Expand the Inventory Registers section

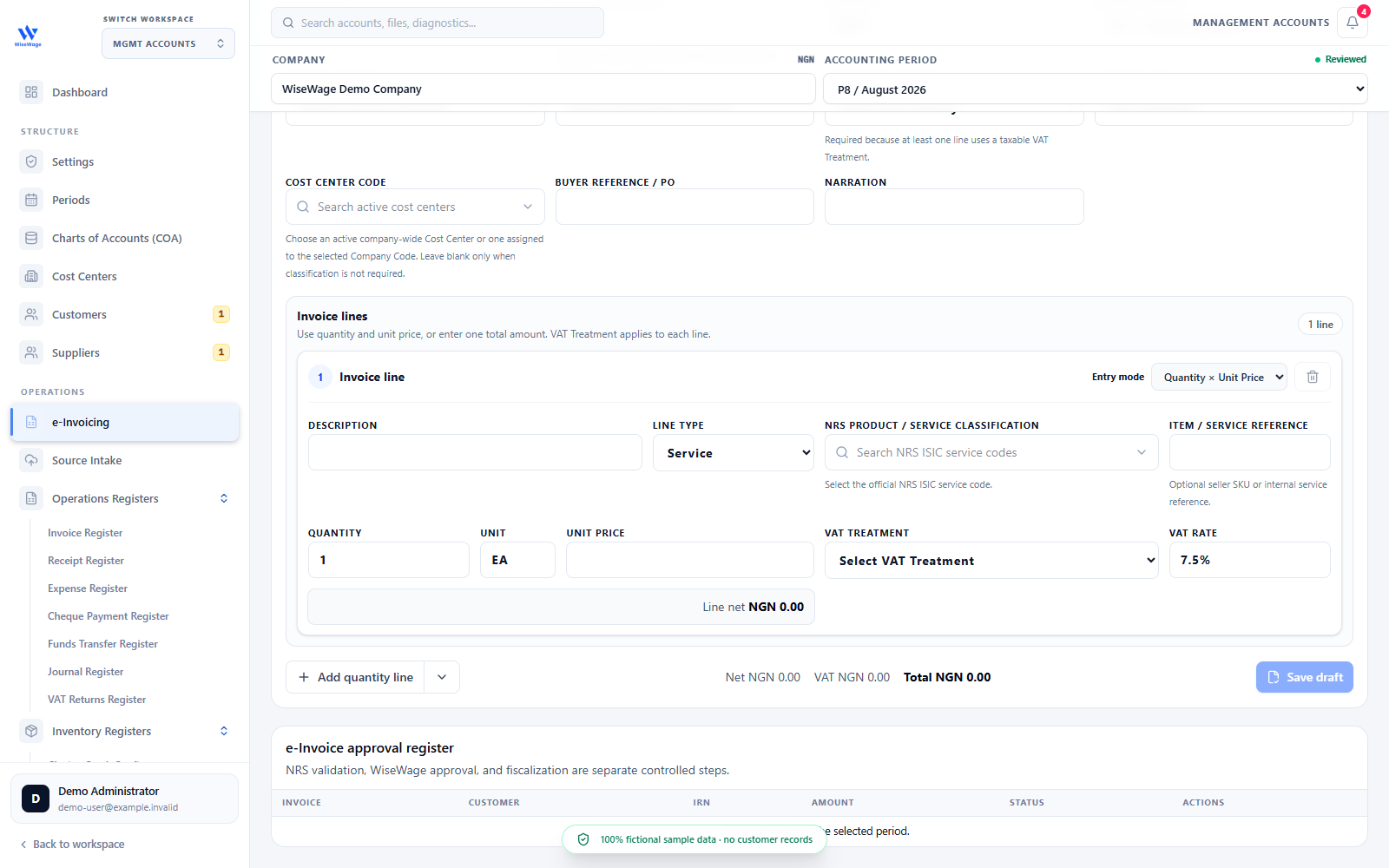pyautogui.click(x=224, y=731)
